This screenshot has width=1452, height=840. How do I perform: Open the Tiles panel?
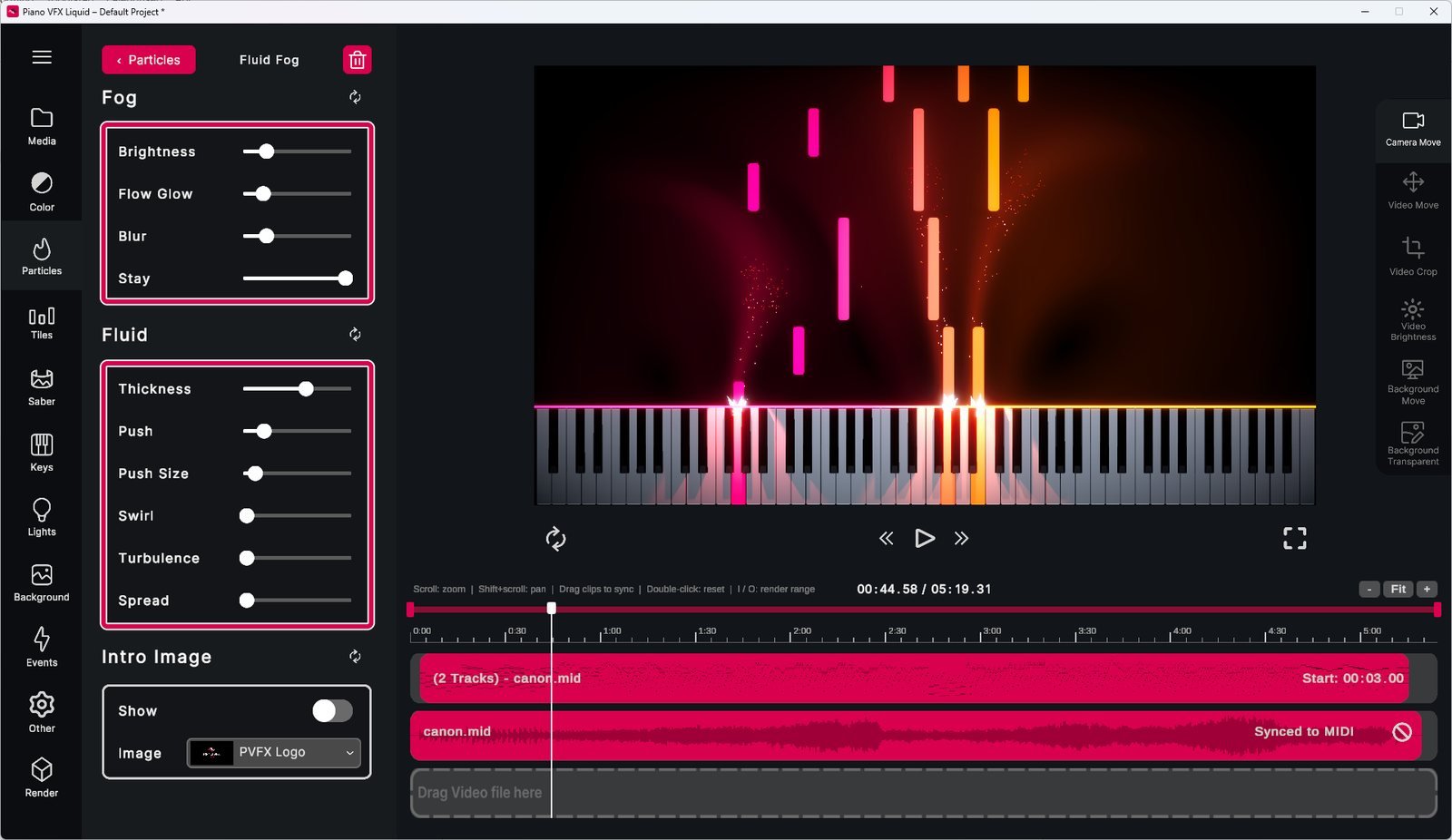coord(42,323)
